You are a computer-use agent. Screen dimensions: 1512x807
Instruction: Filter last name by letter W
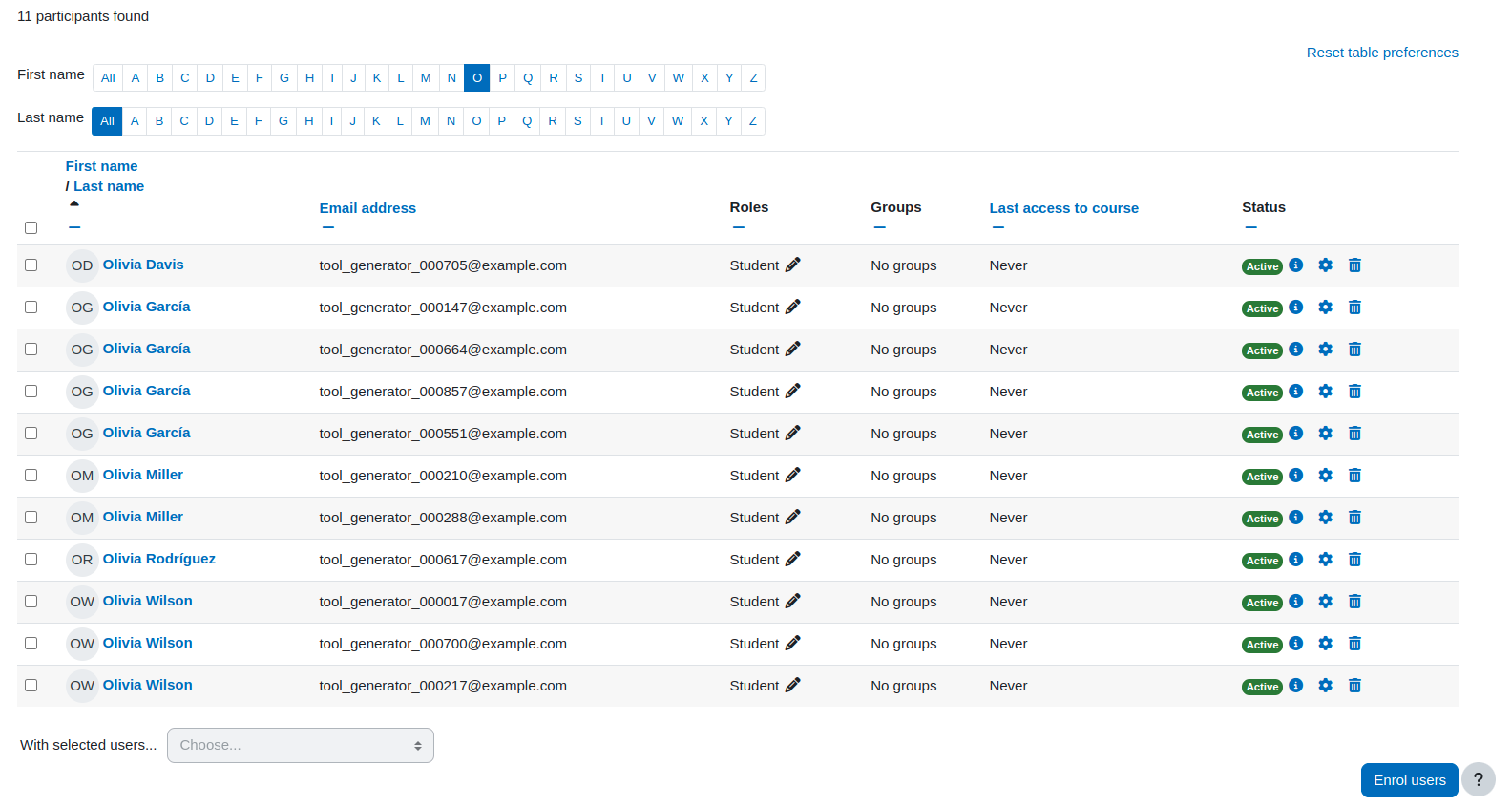[x=678, y=120]
